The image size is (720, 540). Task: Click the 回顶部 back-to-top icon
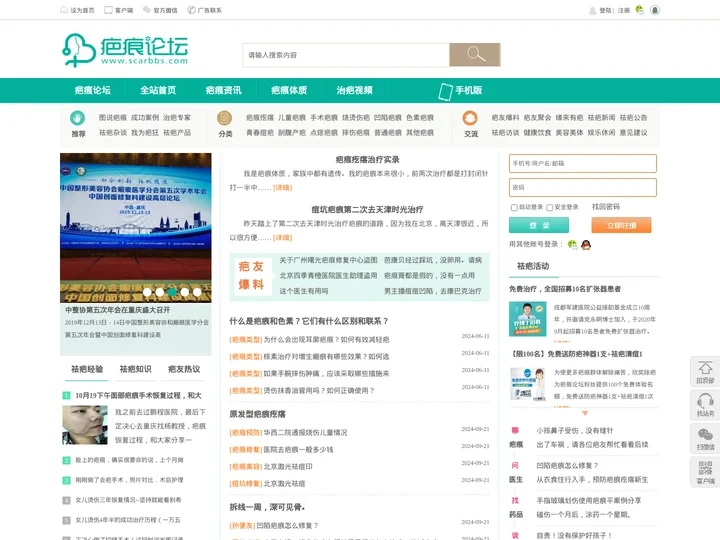pyautogui.click(x=705, y=367)
